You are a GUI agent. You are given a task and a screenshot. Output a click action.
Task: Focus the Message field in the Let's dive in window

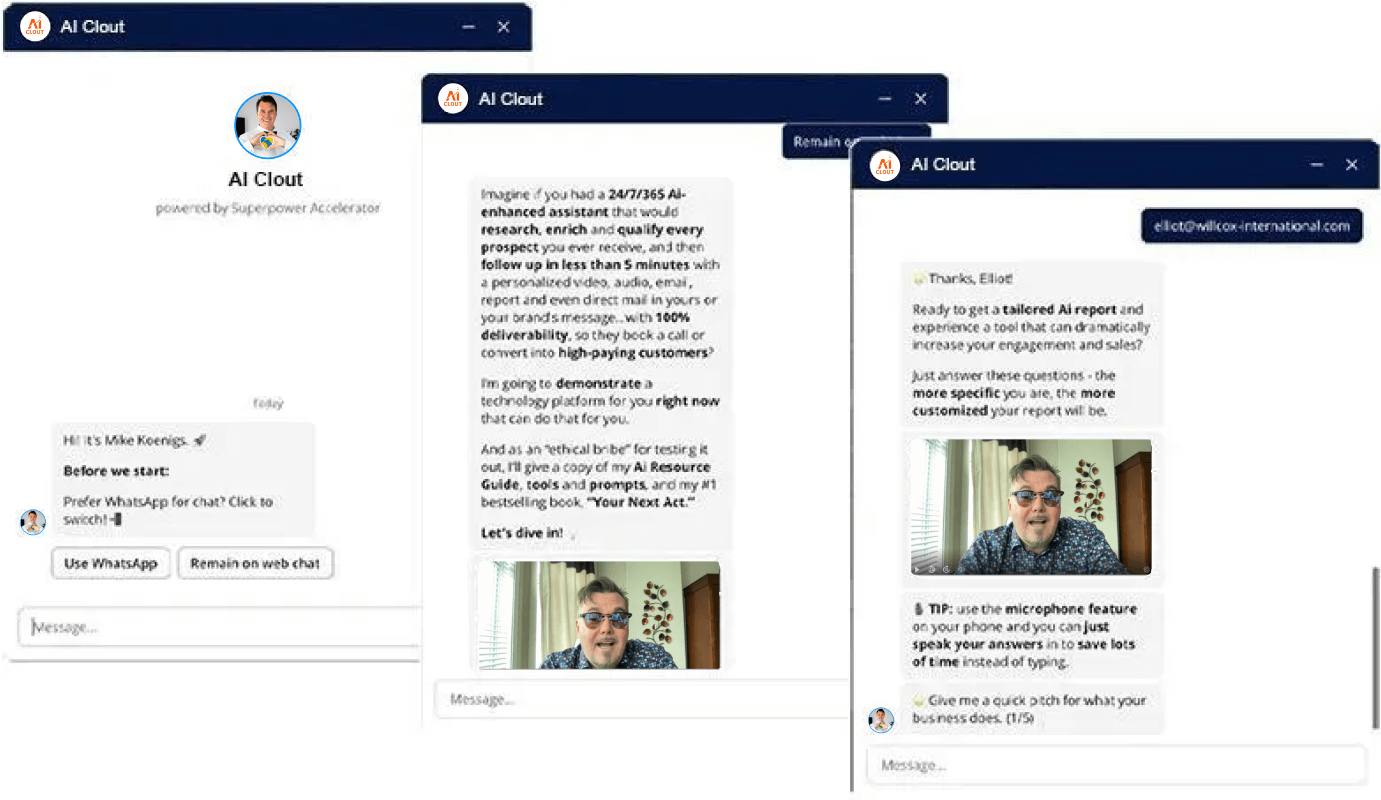(x=642, y=699)
